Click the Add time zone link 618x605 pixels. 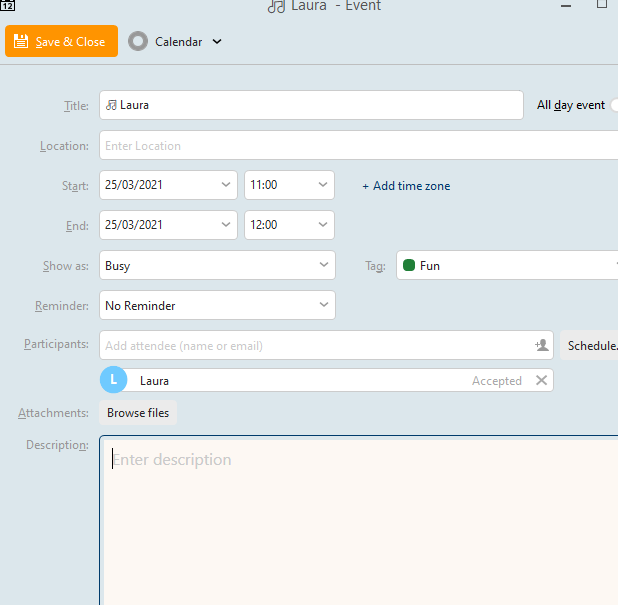[406, 186]
